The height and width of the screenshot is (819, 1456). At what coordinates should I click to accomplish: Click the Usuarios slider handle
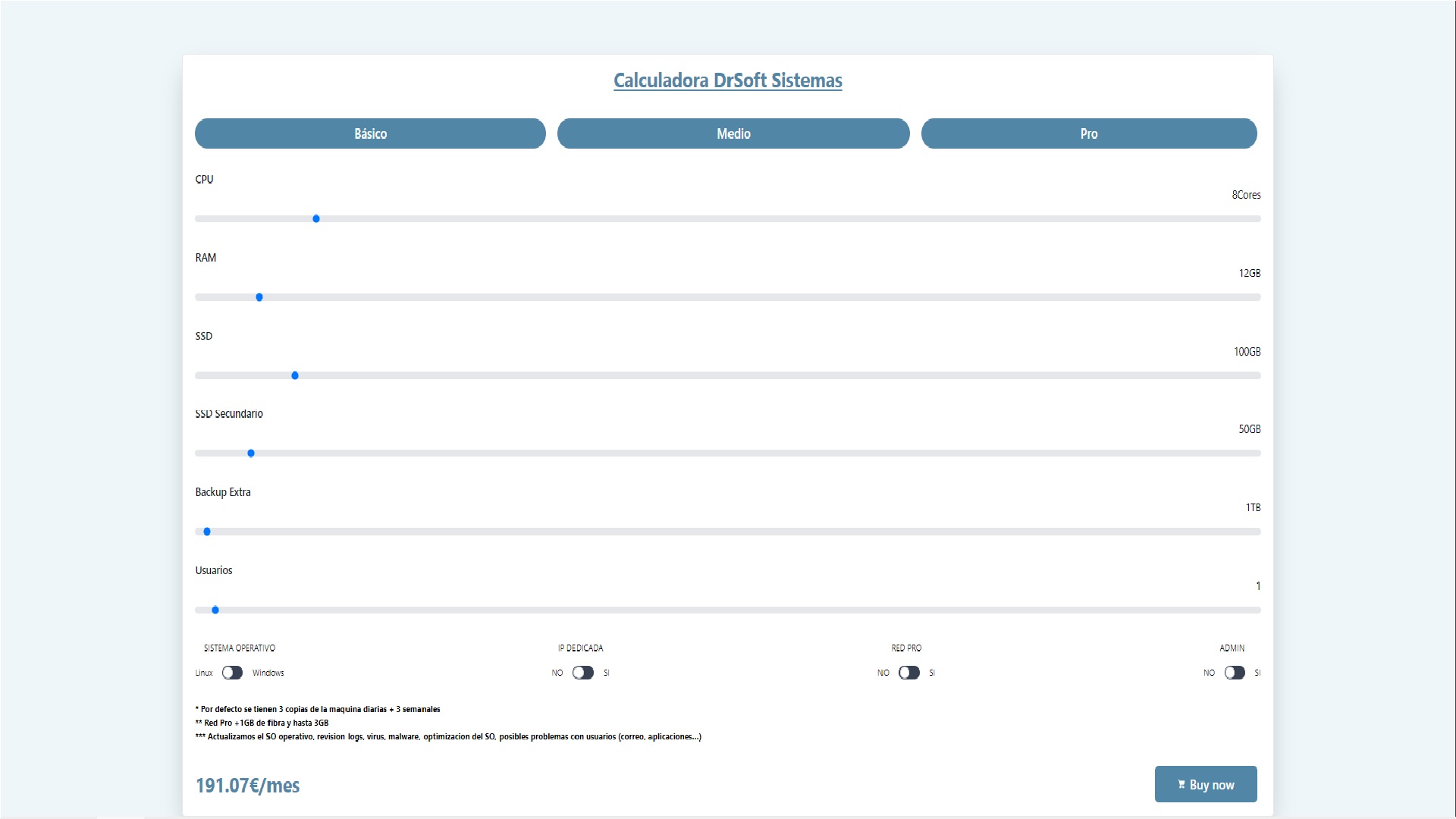(x=215, y=610)
